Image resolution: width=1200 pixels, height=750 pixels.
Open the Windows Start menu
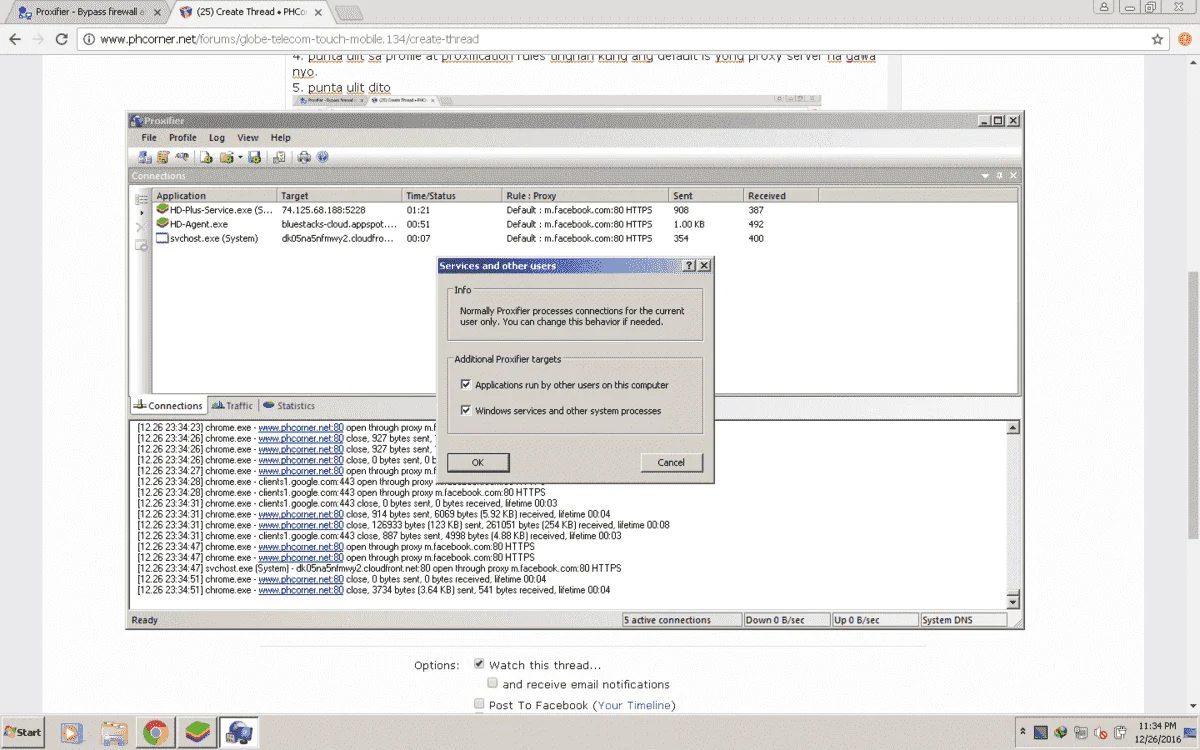point(24,733)
